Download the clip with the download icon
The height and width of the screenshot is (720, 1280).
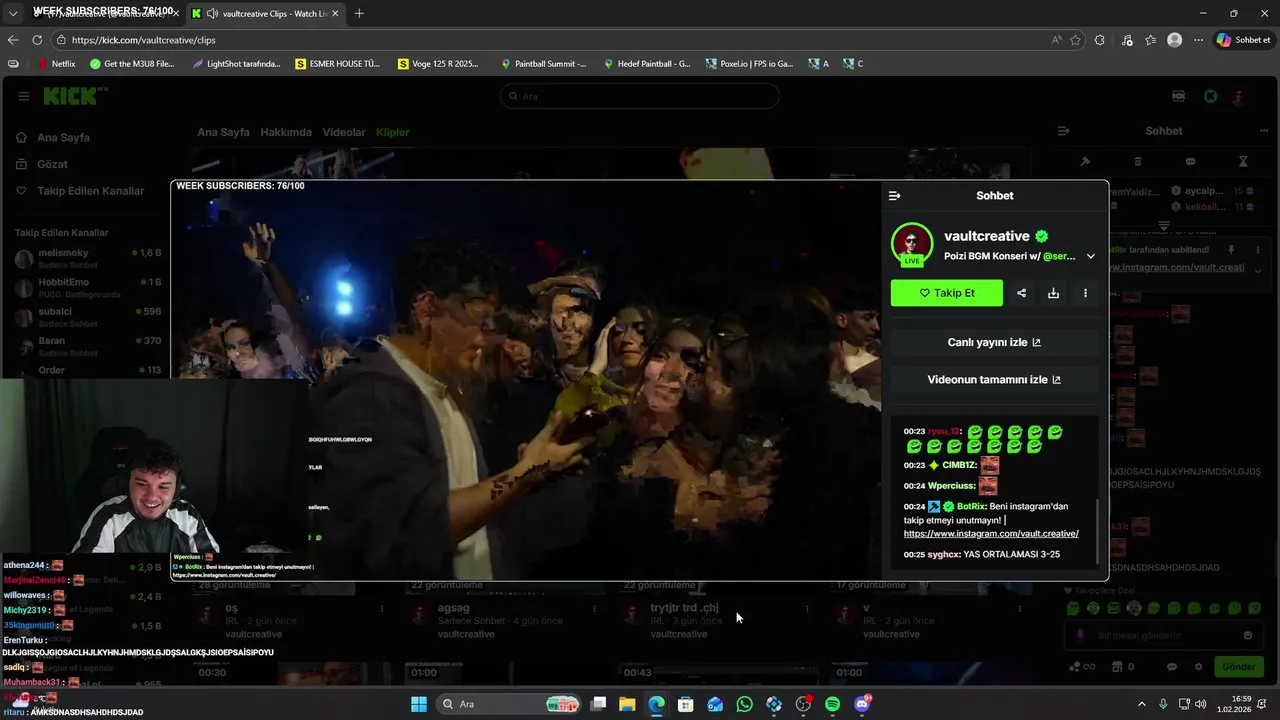coord(1053,293)
